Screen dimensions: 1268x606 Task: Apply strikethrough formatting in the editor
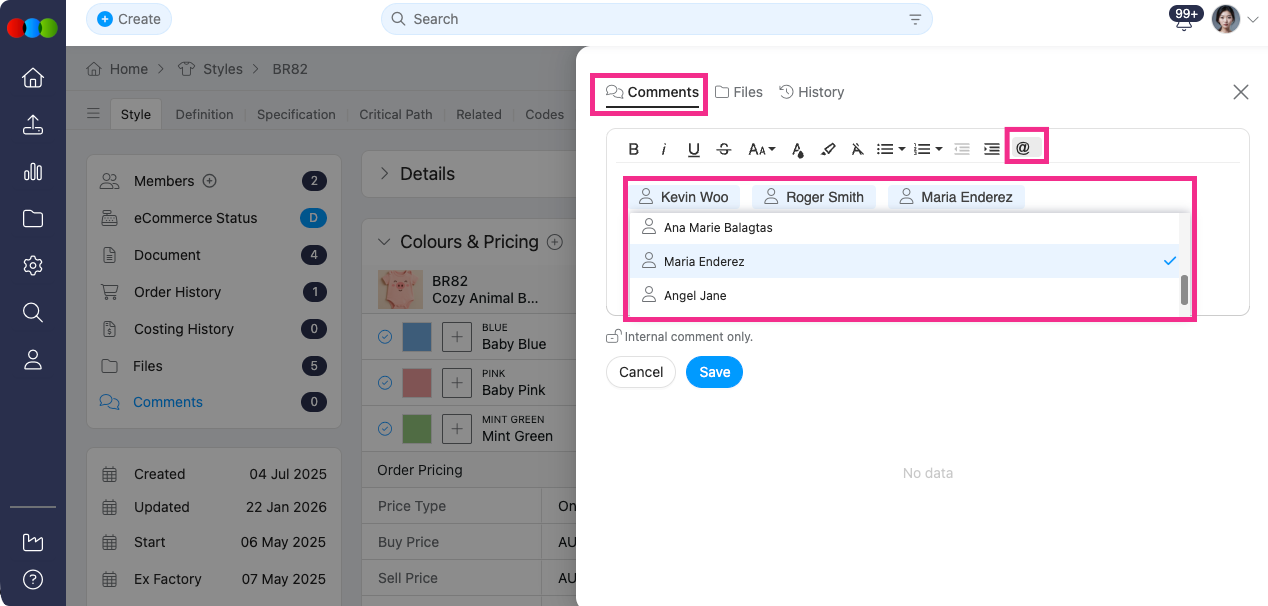(724, 149)
